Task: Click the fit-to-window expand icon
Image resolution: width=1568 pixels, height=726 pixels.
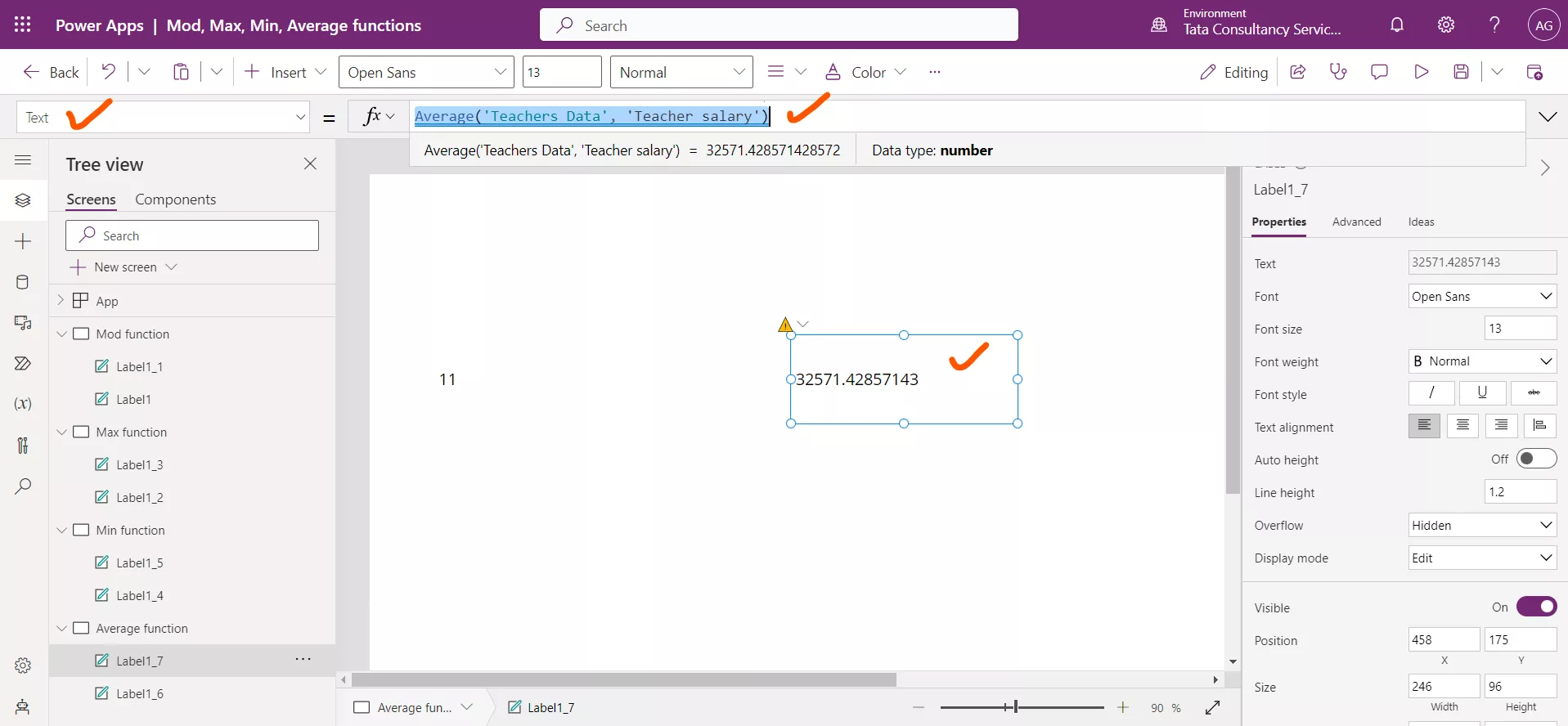Action: 1212,707
